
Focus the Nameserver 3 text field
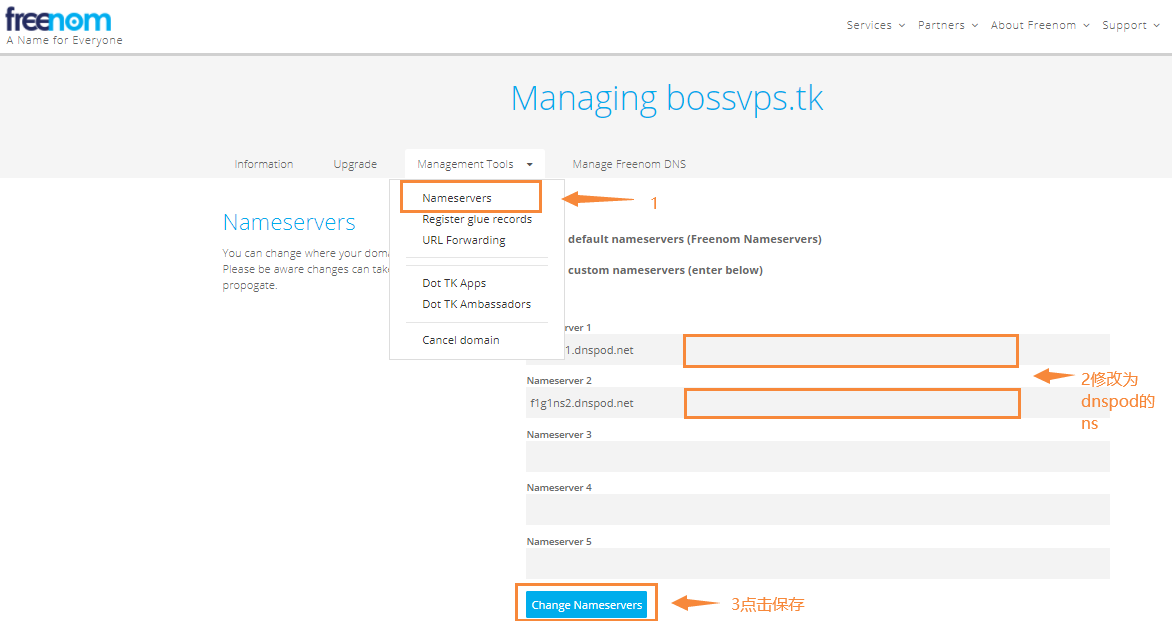pyautogui.click(x=817, y=456)
